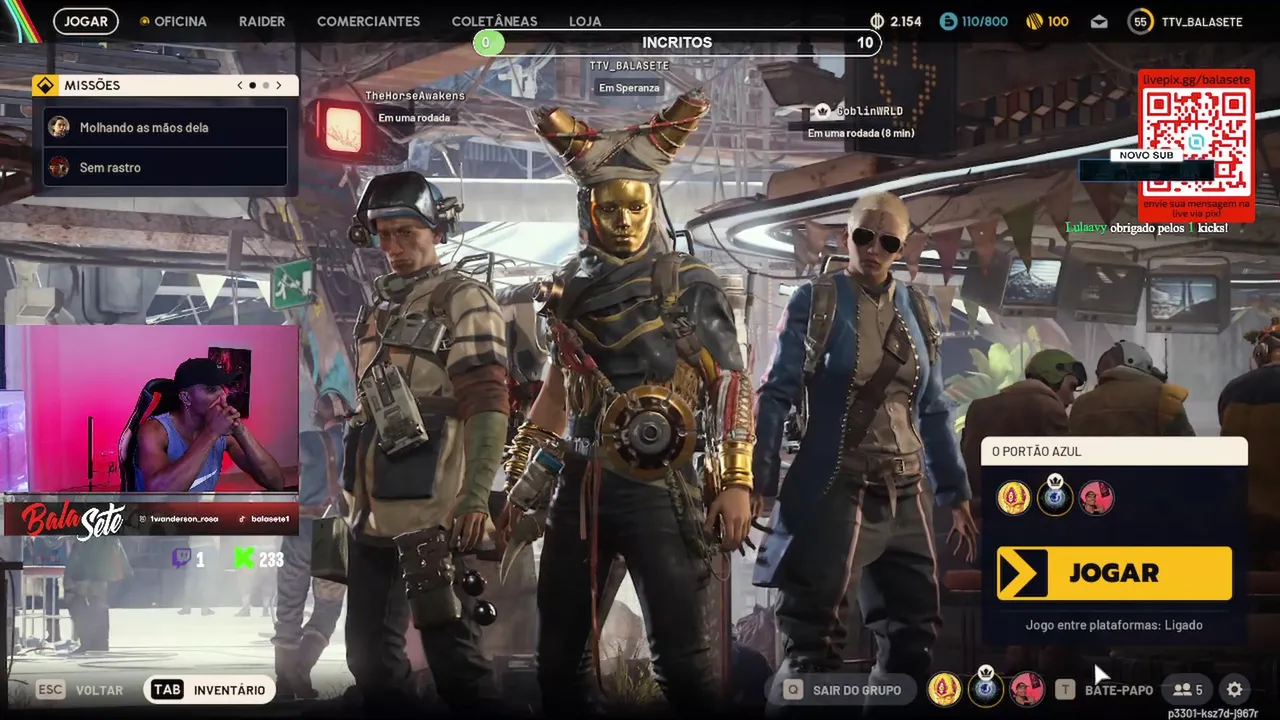The height and width of the screenshot is (720, 1280).
Task: Open the friends list showing 5
Action: pyautogui.click(x=1188, y=690)
